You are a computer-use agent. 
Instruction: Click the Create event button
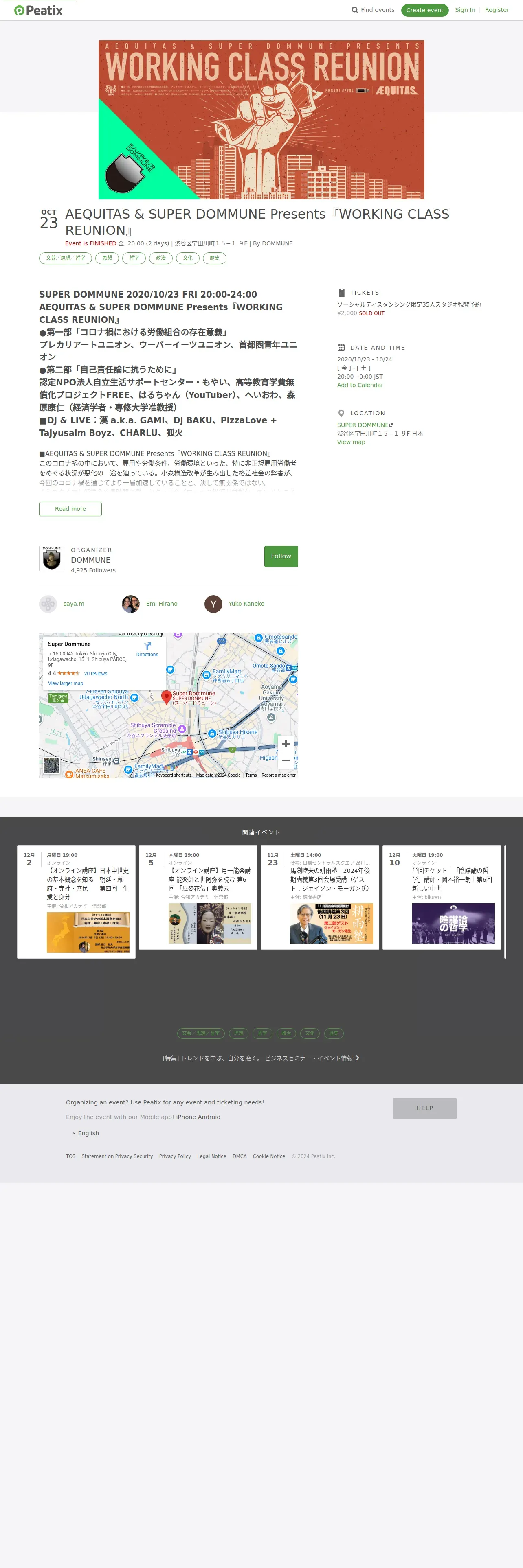(x=424, y=10)
